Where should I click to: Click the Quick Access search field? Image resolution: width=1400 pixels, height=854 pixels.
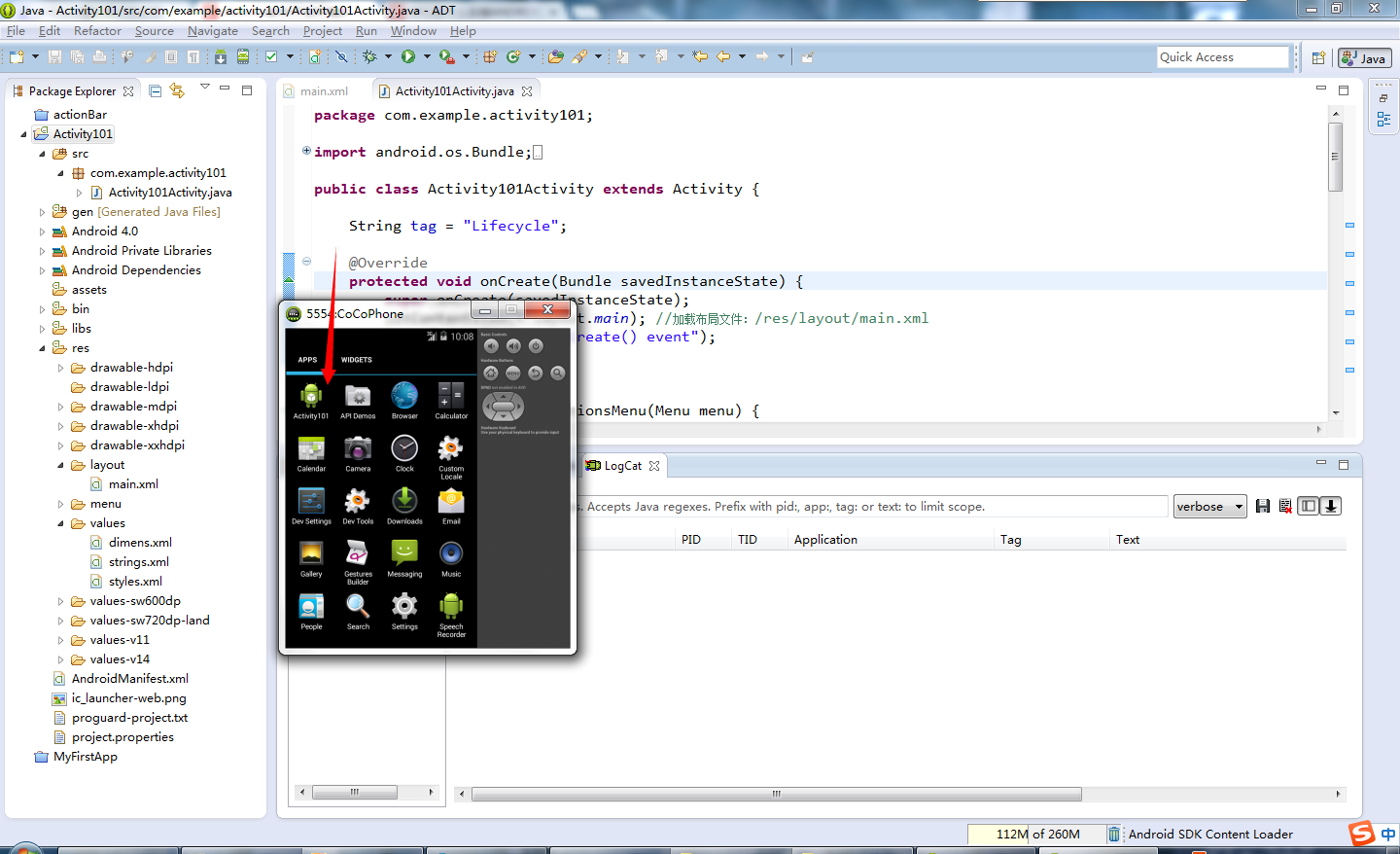tap(1223, 57)
